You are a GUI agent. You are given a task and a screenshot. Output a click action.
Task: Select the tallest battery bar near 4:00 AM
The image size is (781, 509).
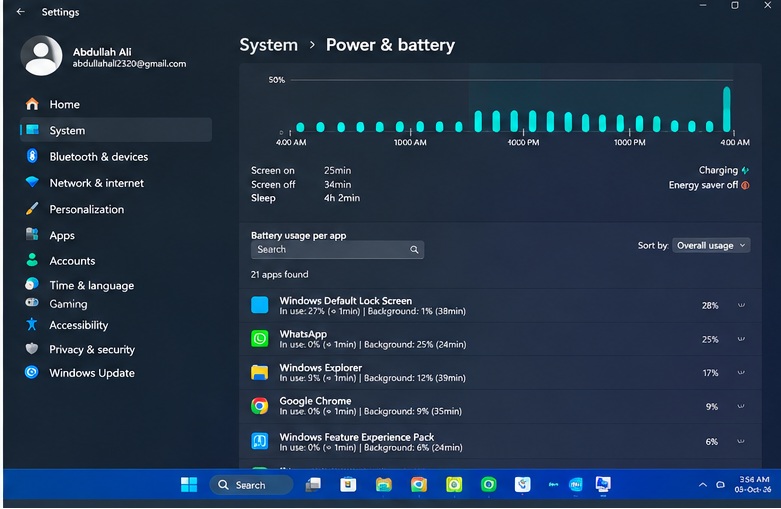[727, 110]
